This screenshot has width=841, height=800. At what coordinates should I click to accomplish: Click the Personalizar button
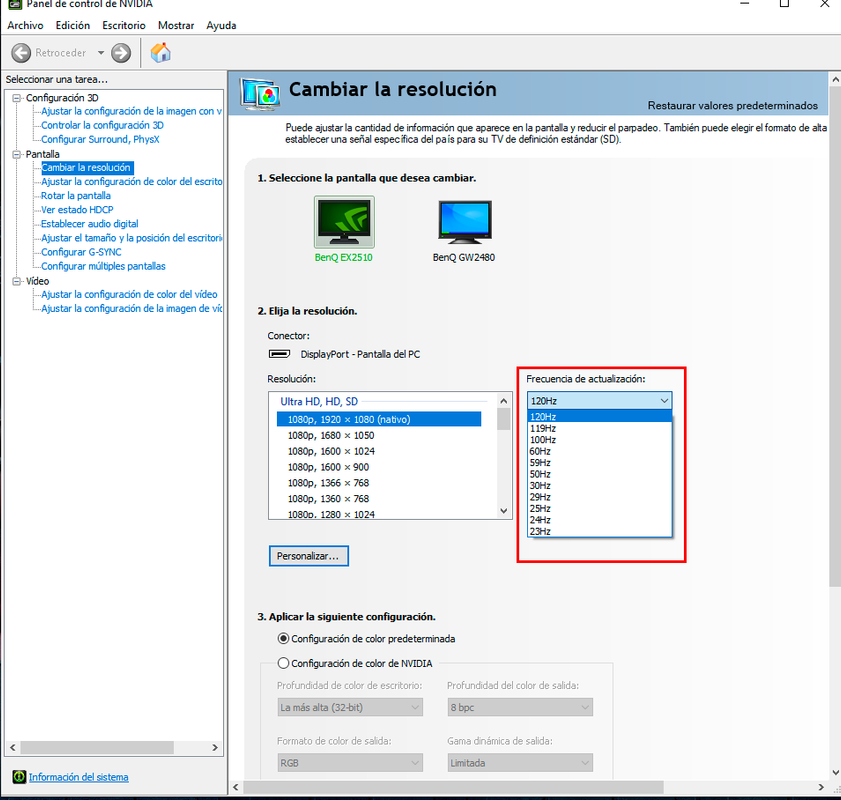tap(309, 556)
